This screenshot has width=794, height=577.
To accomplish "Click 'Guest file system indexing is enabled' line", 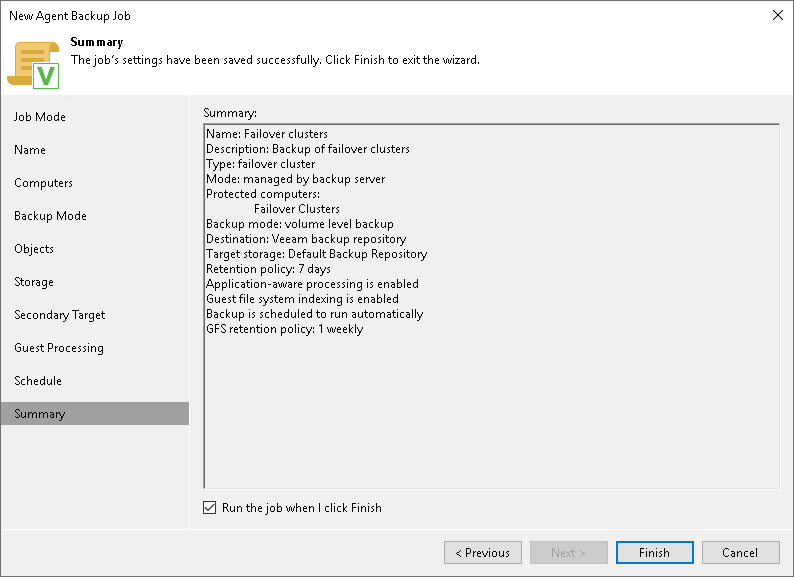I will coord(302,299).
